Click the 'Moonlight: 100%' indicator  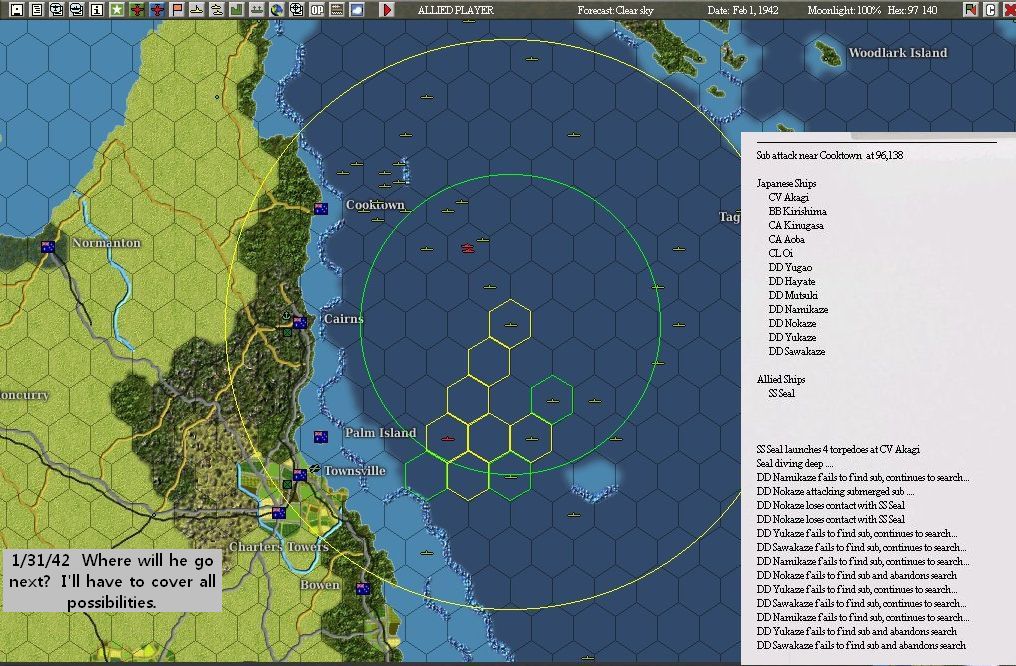pos(844,10)
